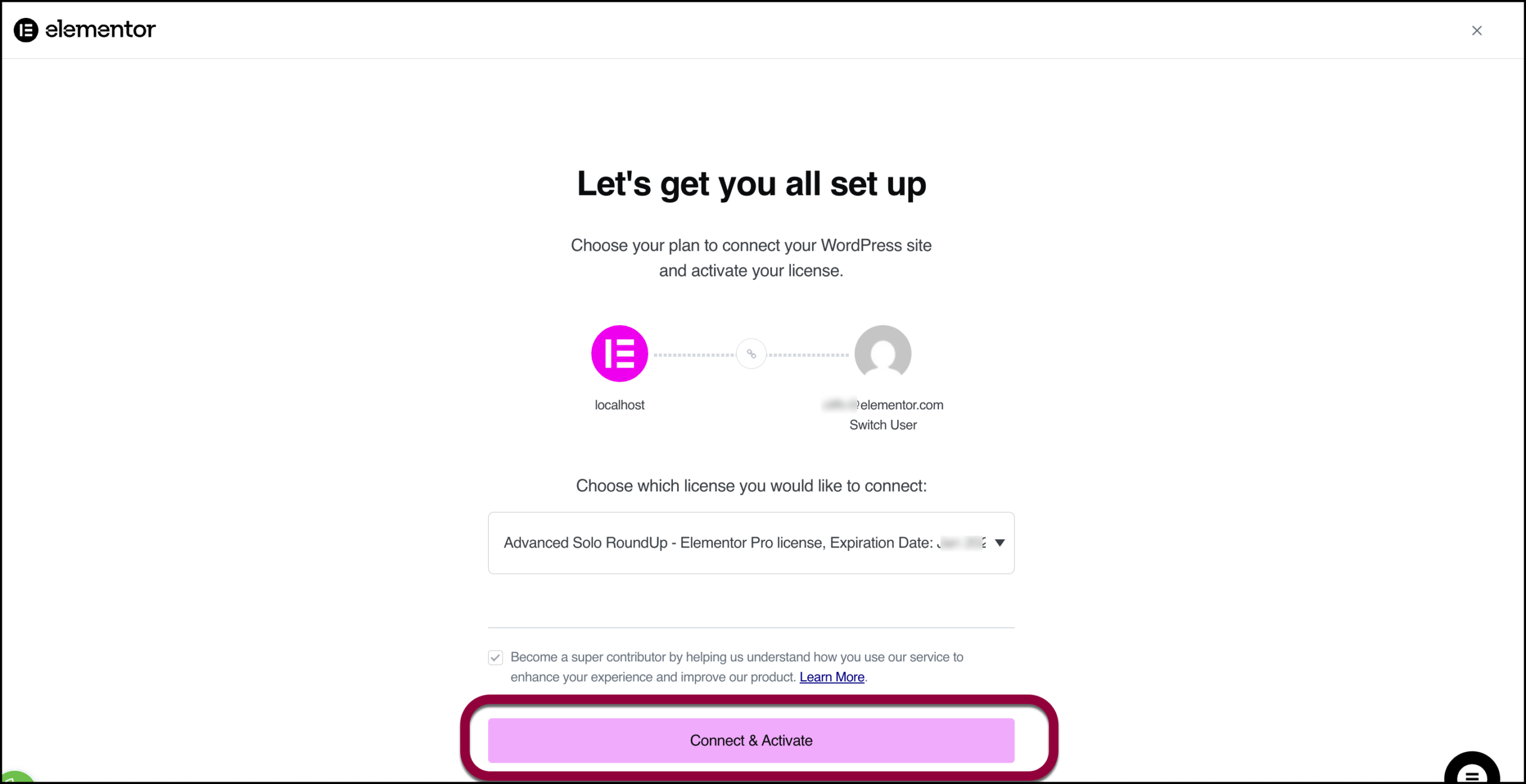1526x784 pixels.
Task: Toggle the super contributor checkbox
Action: pos(495,658)
